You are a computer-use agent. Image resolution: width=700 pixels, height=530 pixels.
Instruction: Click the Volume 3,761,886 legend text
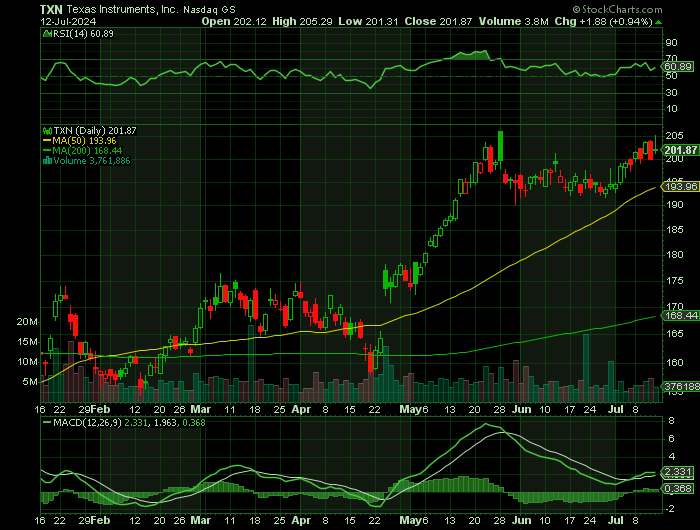pos(92,161)
